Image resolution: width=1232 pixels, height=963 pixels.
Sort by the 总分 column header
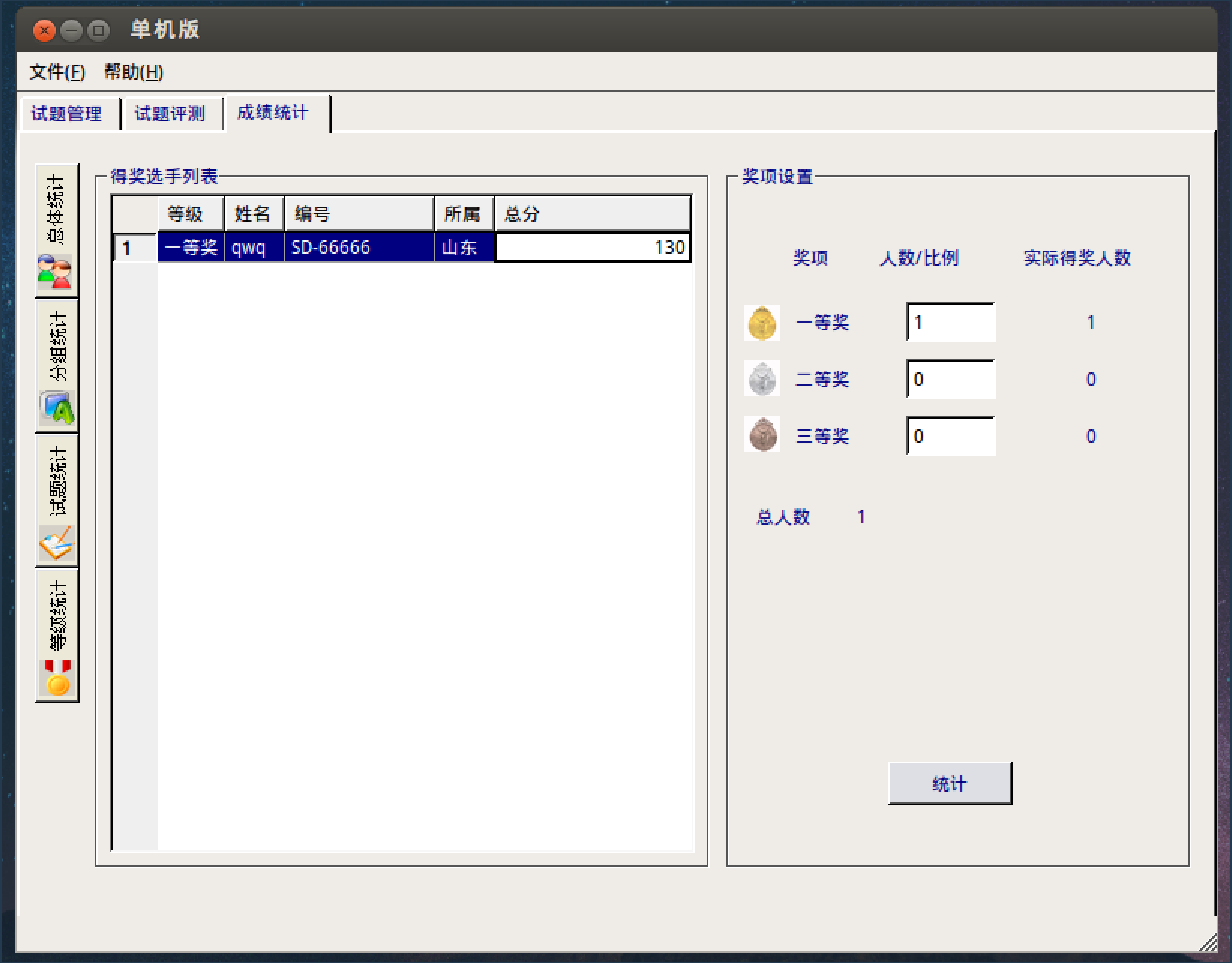point(591,214)
